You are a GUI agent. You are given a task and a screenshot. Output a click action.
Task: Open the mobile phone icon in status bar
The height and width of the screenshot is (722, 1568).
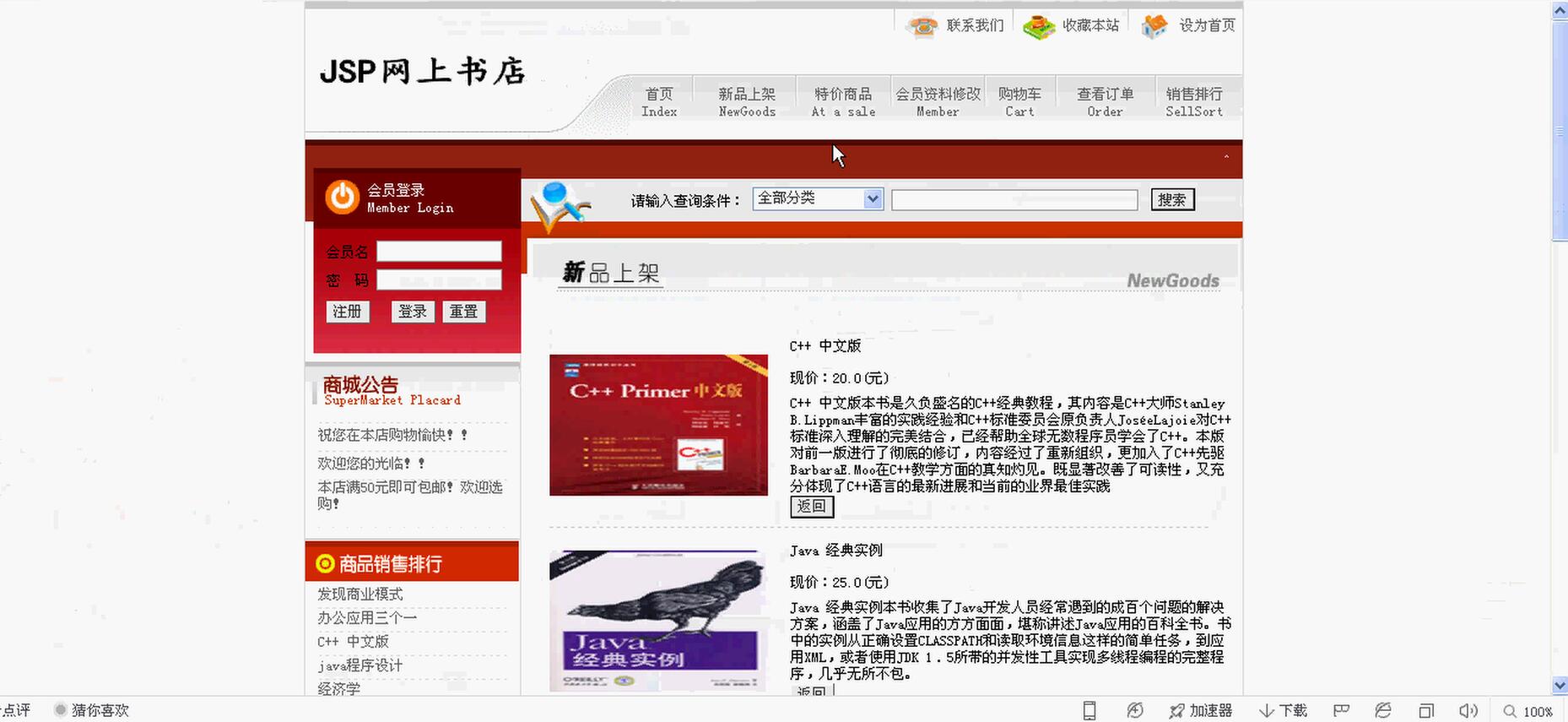click(x=1089, y=711)
